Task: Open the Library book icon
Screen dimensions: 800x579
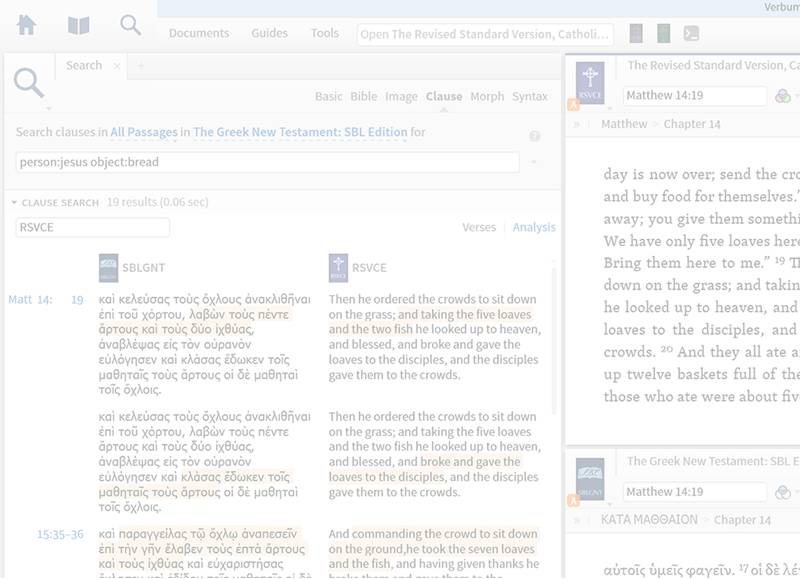Action: [79, 26]
